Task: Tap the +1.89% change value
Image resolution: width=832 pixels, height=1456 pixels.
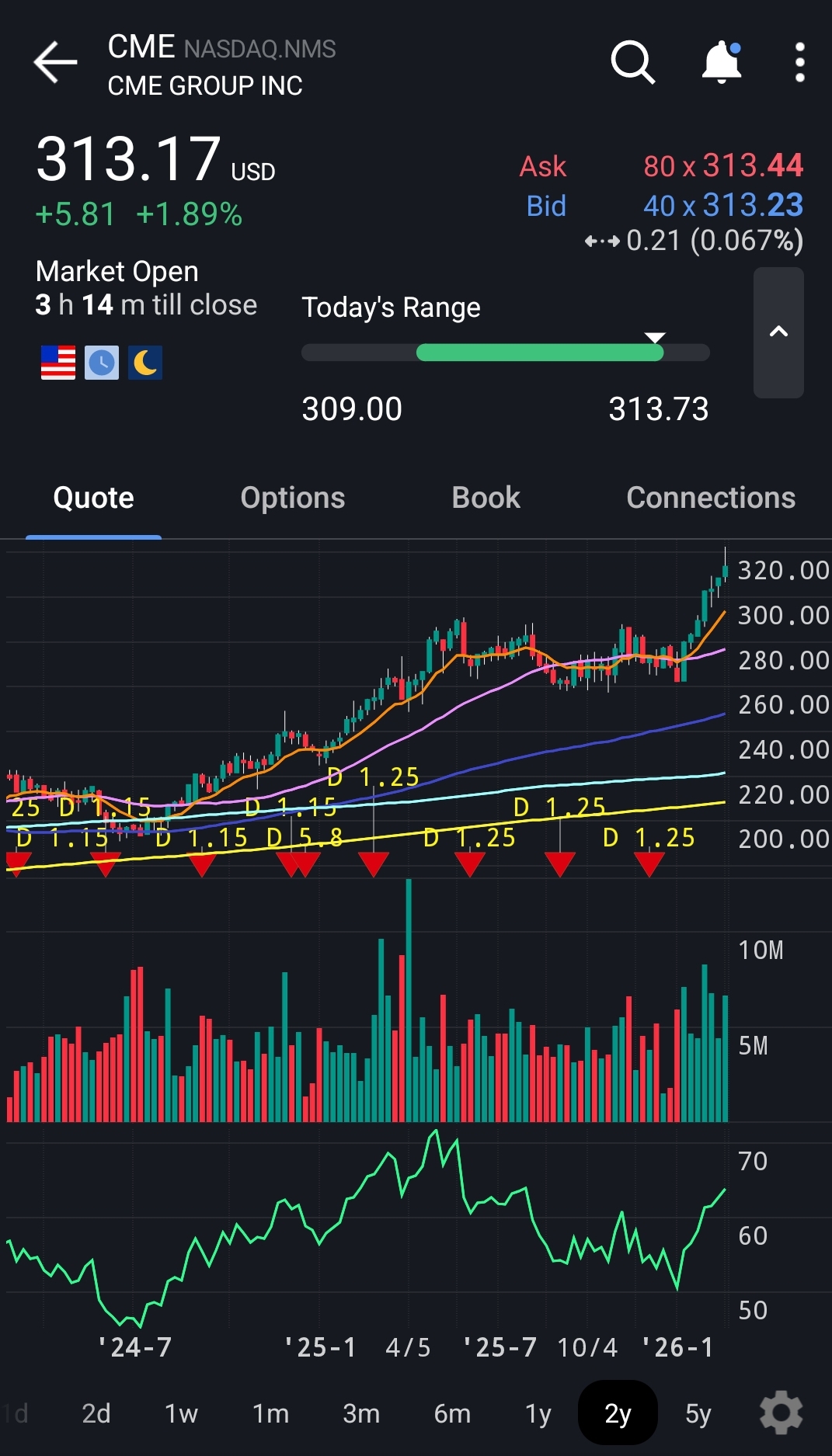Action: click(x=189, y=214)
